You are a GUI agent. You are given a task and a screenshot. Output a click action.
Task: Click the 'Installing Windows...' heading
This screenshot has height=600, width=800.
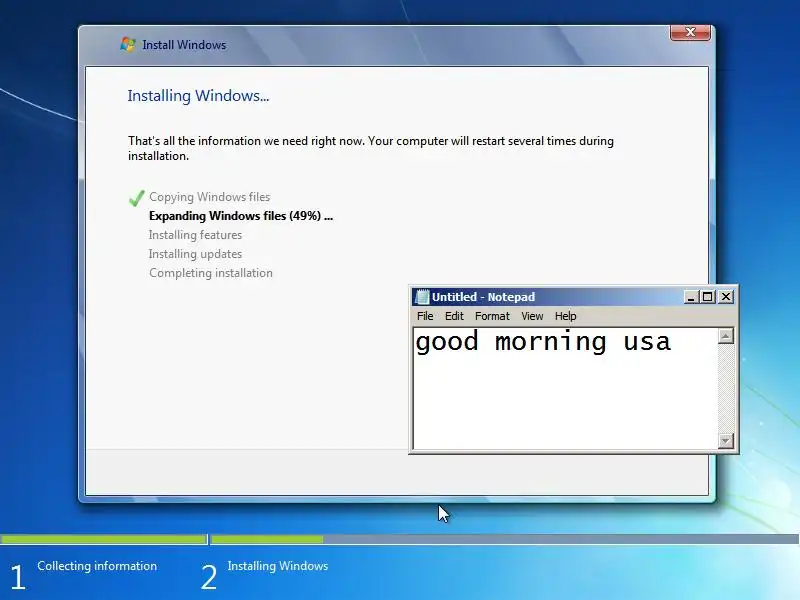point(198,96)
